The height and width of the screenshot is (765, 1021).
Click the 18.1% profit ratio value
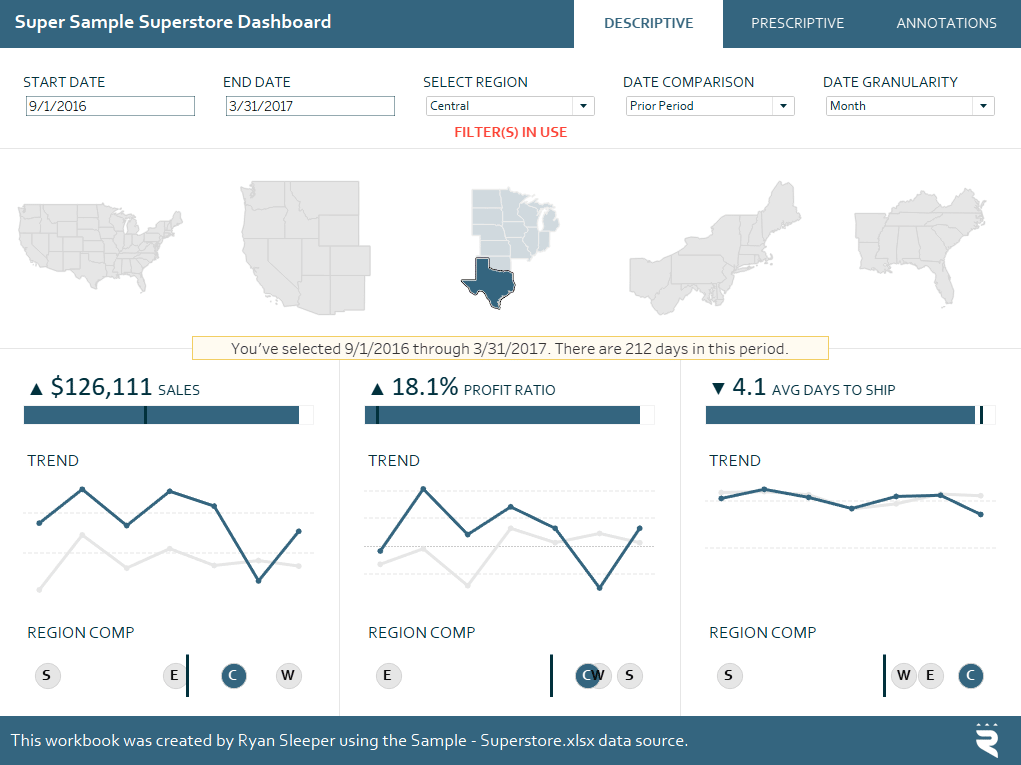425,387
